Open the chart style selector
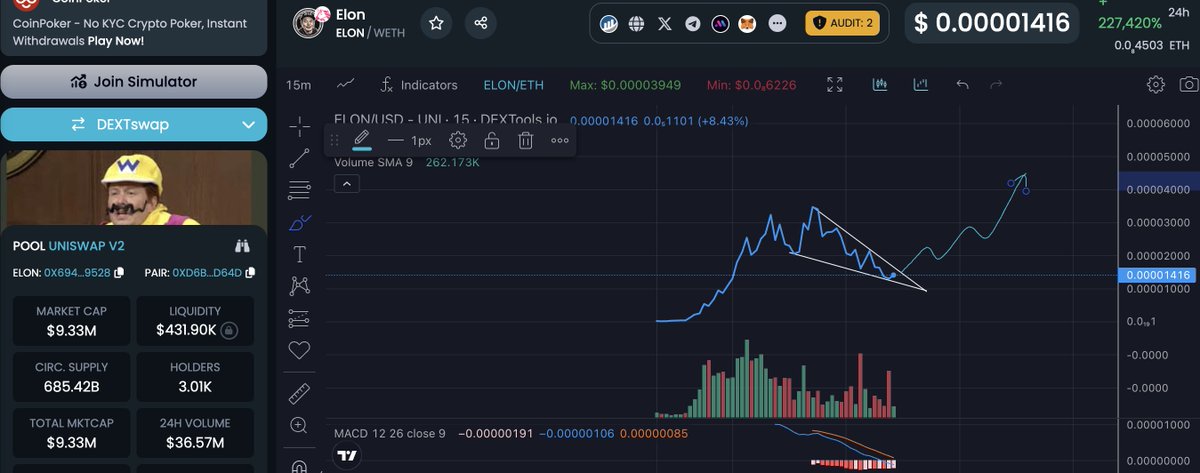This screenshot has width=1200, height=473. (346, 84)
